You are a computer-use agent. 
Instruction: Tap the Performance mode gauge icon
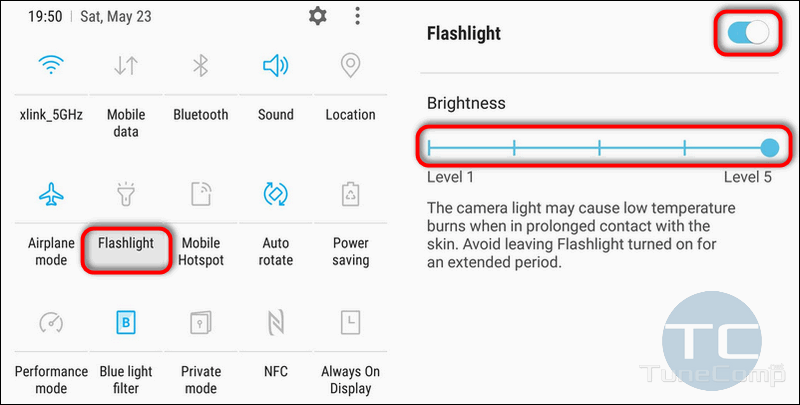click(51, 322)
